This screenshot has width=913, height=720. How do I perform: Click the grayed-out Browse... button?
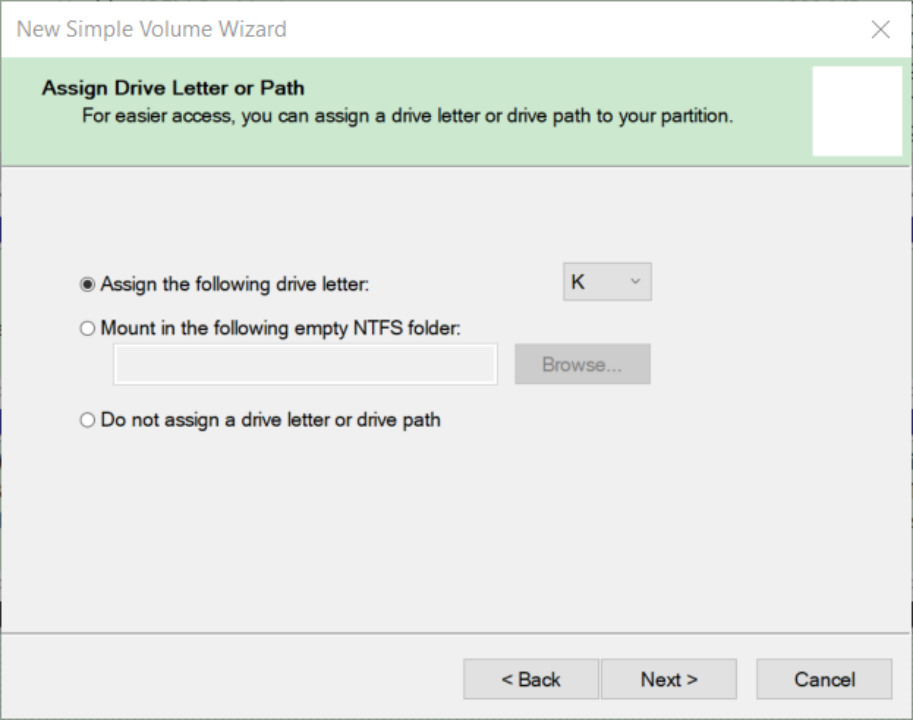[582, 364]
